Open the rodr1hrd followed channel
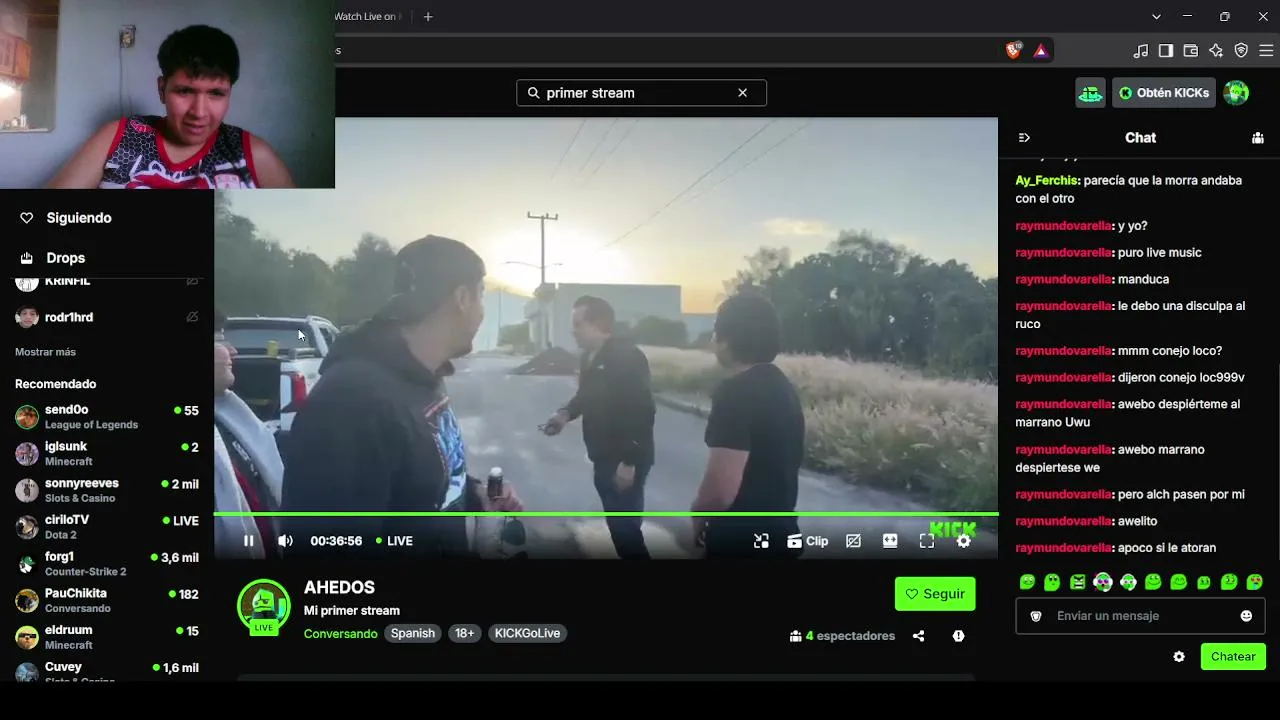Viewport: 1280px width, 720px height. pyautogui.click(x=107, y=317)
